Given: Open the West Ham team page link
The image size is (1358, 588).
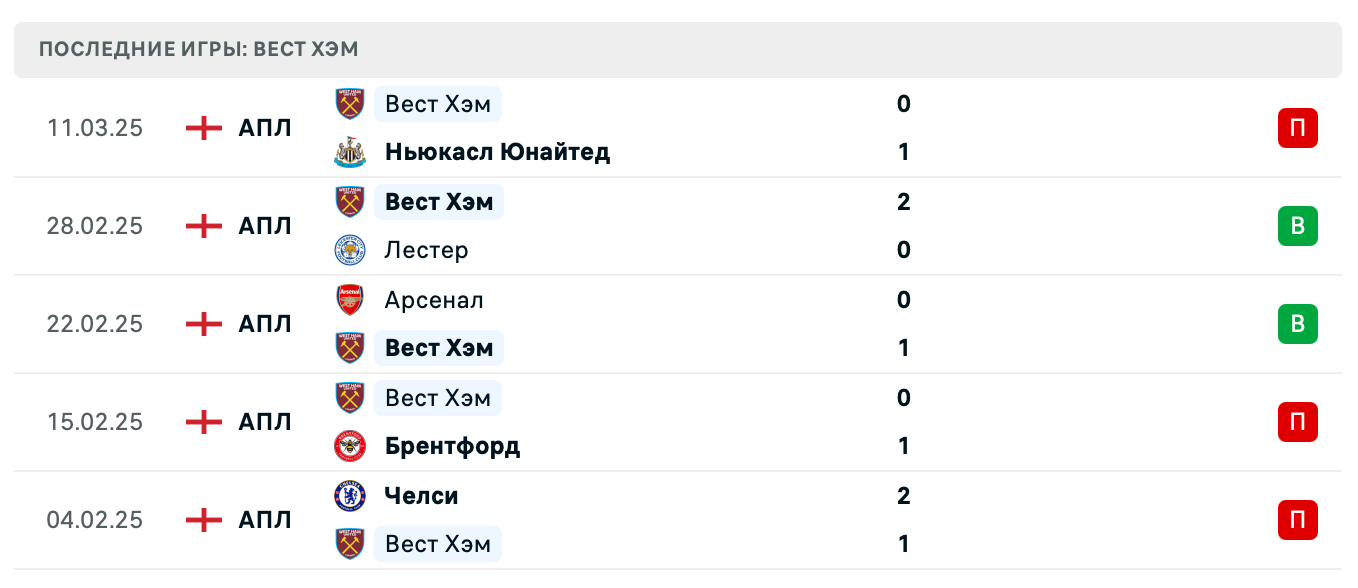Looking at the screenshot, I should [x=437, y=104].
